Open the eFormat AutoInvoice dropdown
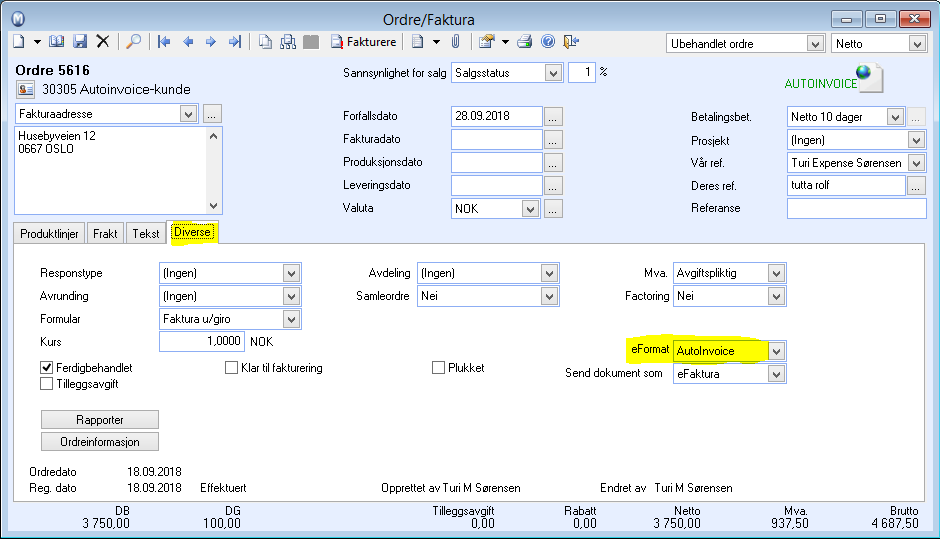 [x=776, y=351]
